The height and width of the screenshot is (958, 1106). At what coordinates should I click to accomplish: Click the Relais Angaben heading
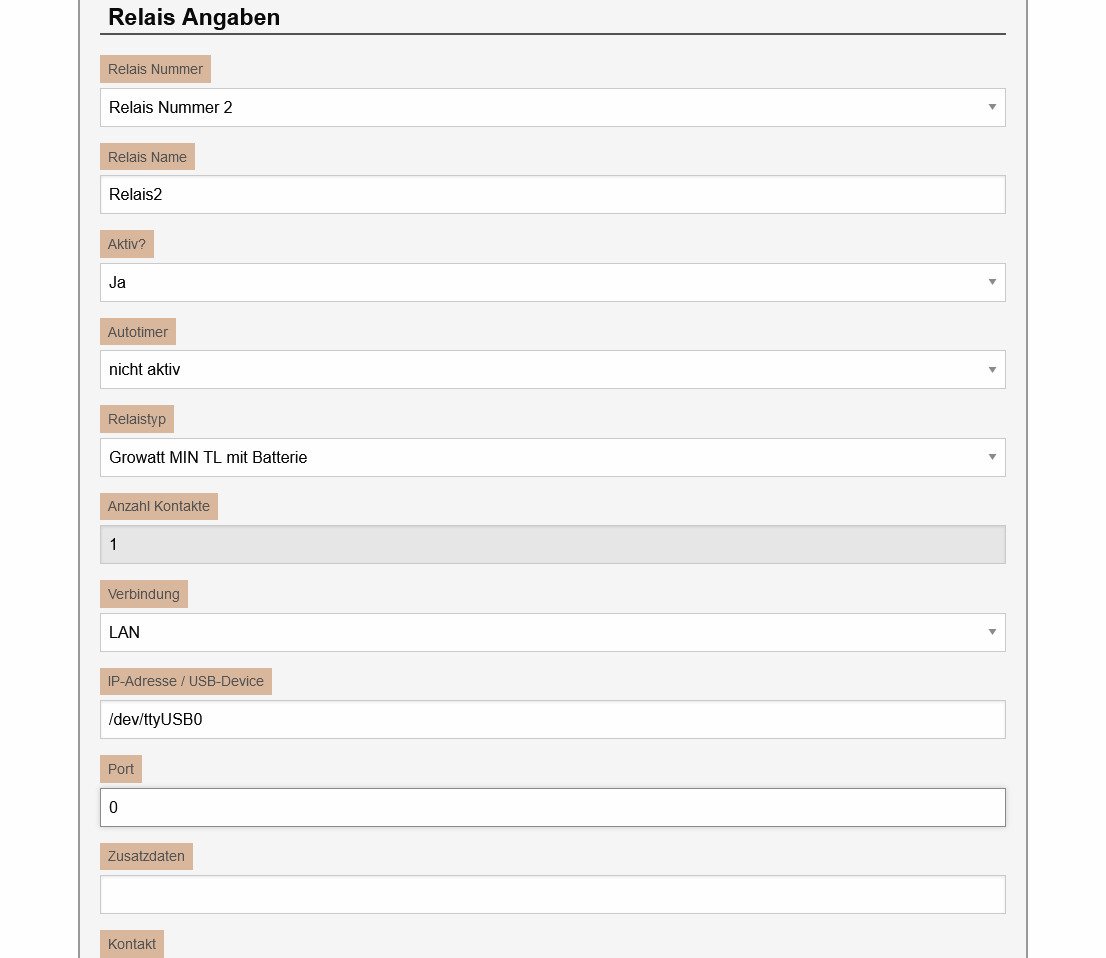tap(194, 17)
